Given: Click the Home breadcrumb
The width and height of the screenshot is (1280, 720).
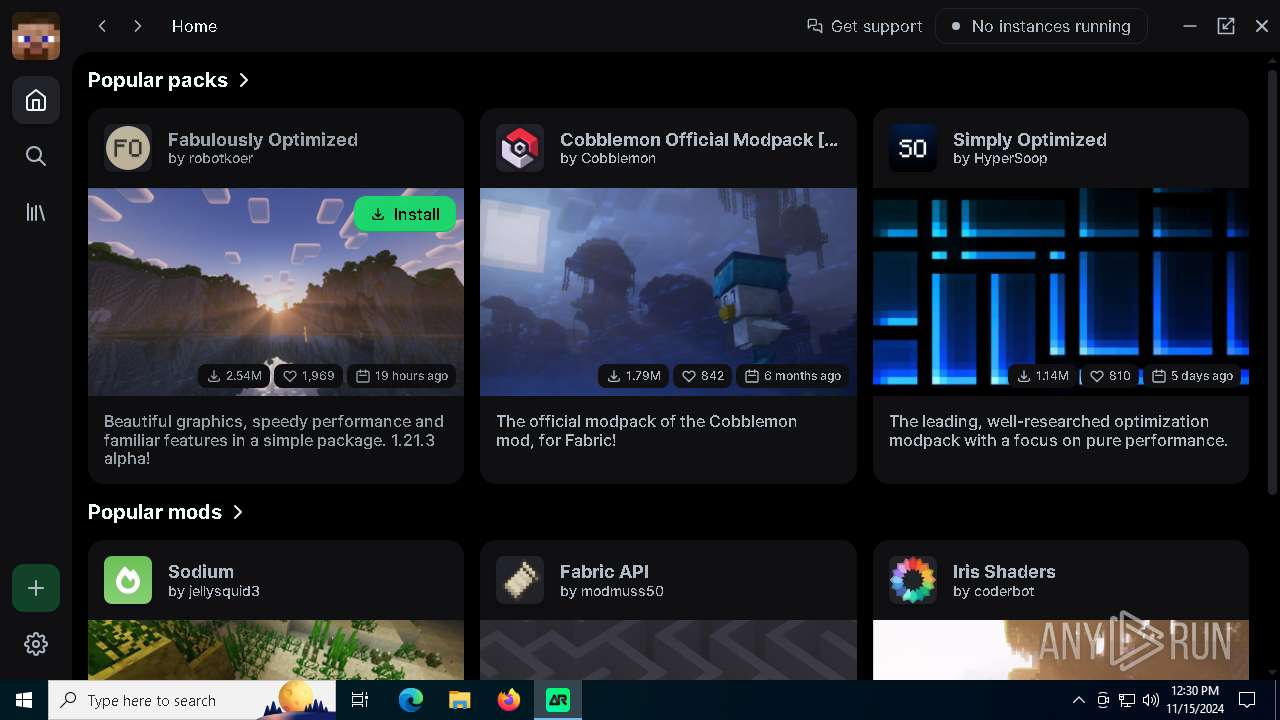Looking at the screenshot, I should (x=194, y=26).
